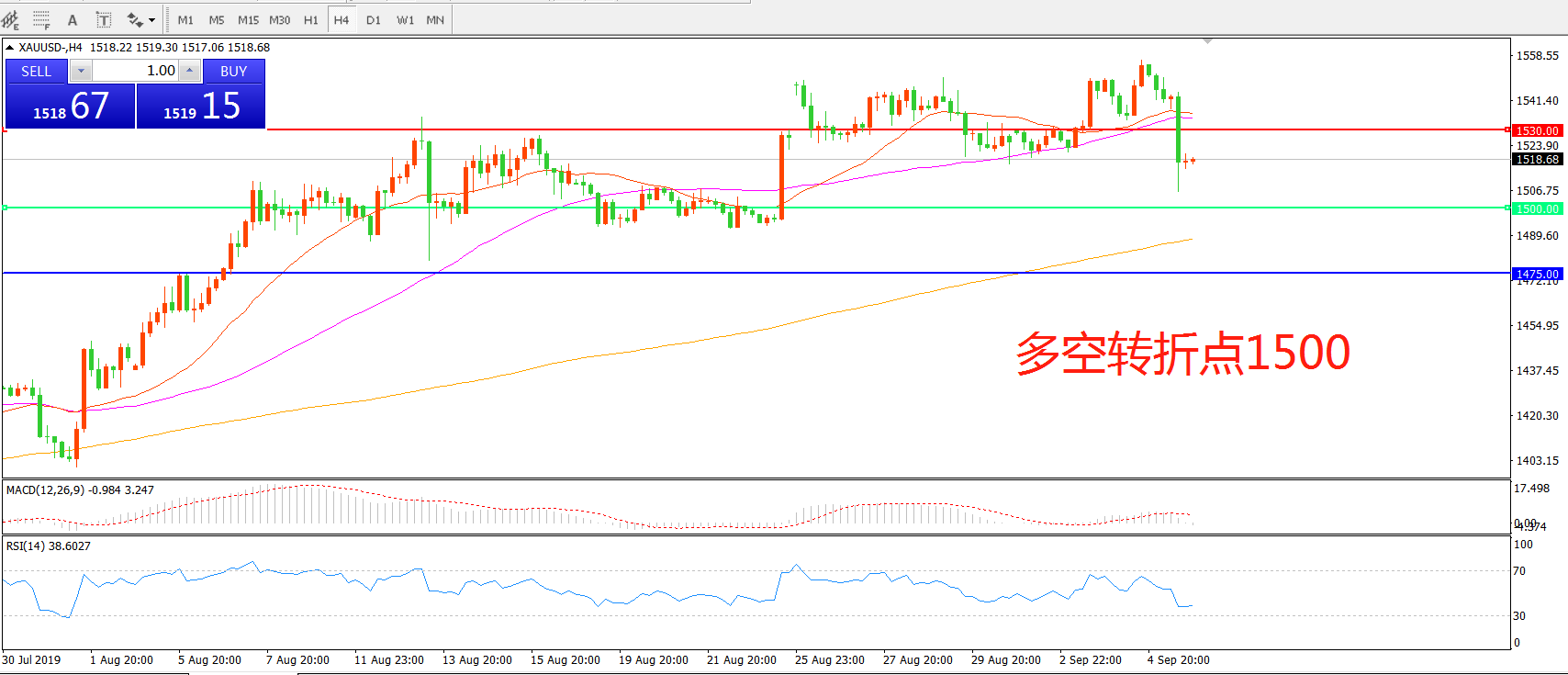Click the green 1500.00 price level label
Viewport: 1568px width, 675px height.
click(x=1536, y=208)
